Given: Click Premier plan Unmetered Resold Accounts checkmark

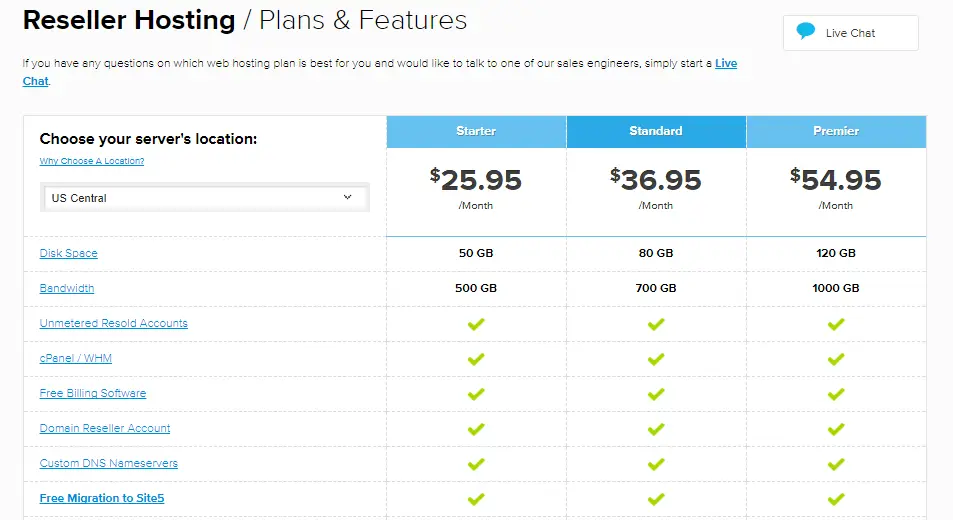Looking at the screenshot, I should pos(836,324).
